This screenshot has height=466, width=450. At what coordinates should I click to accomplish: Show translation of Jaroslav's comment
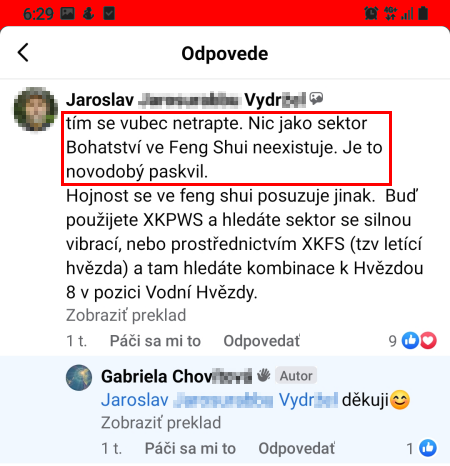coord(126,315)
